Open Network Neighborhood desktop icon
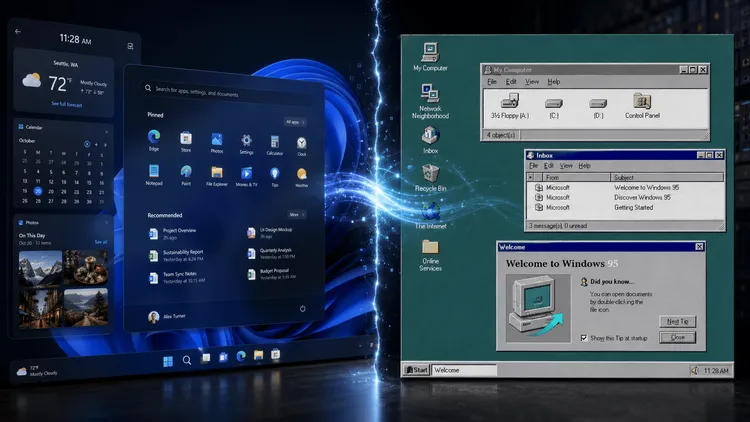The image size is (750, 422). coord(430,101)
